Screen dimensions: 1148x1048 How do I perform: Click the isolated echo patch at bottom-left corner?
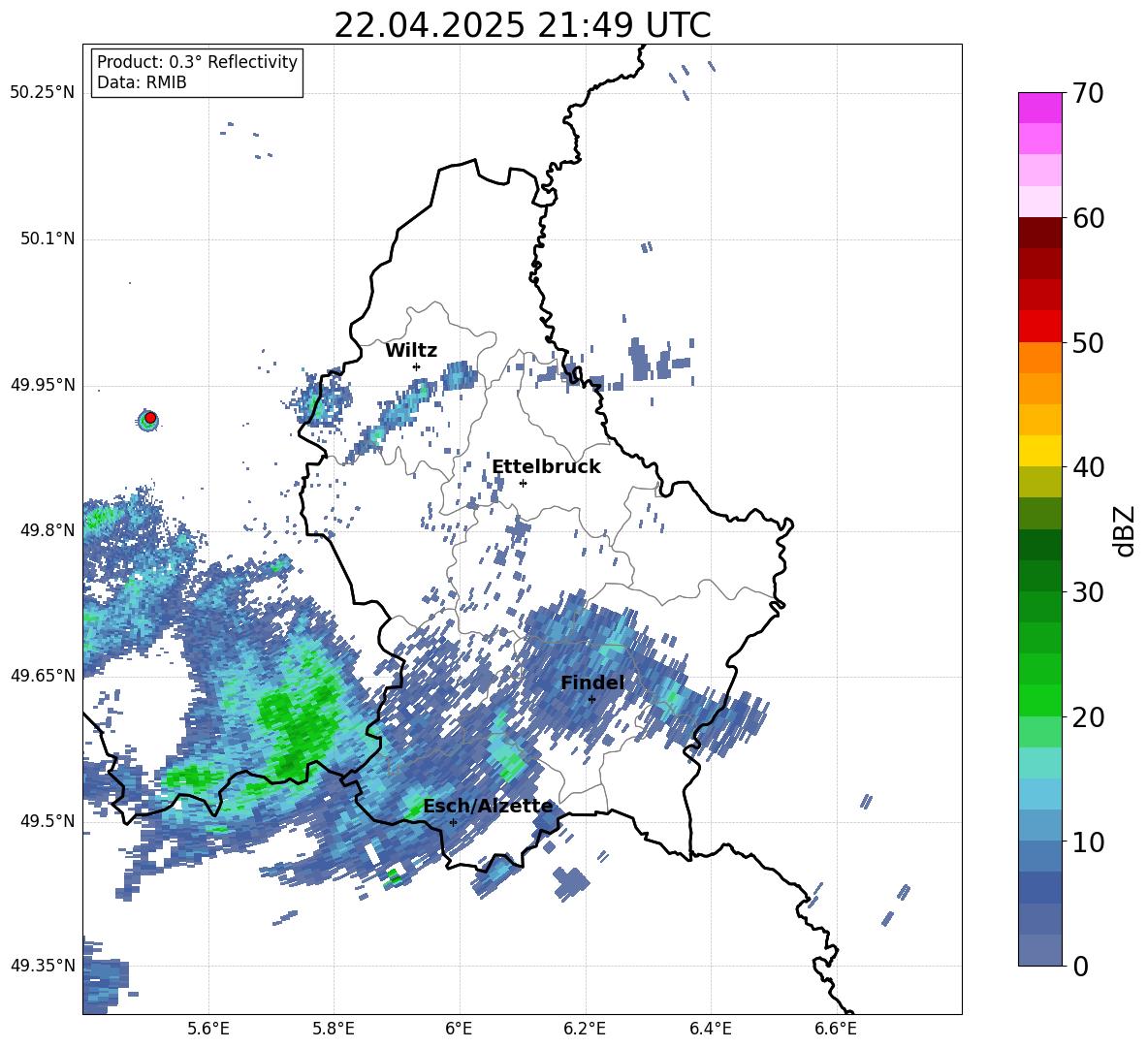point(105,975)
